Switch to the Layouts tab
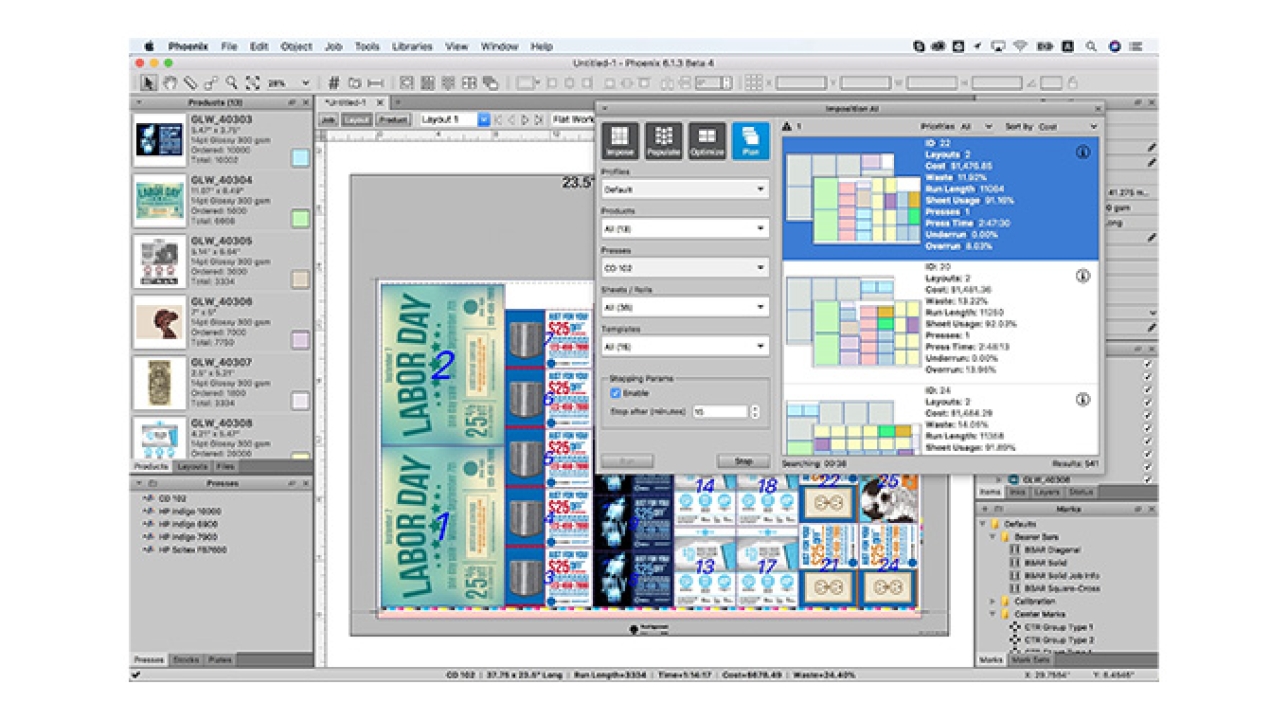The width and height of the screenshot is (1280, 720). click(191, 467)
